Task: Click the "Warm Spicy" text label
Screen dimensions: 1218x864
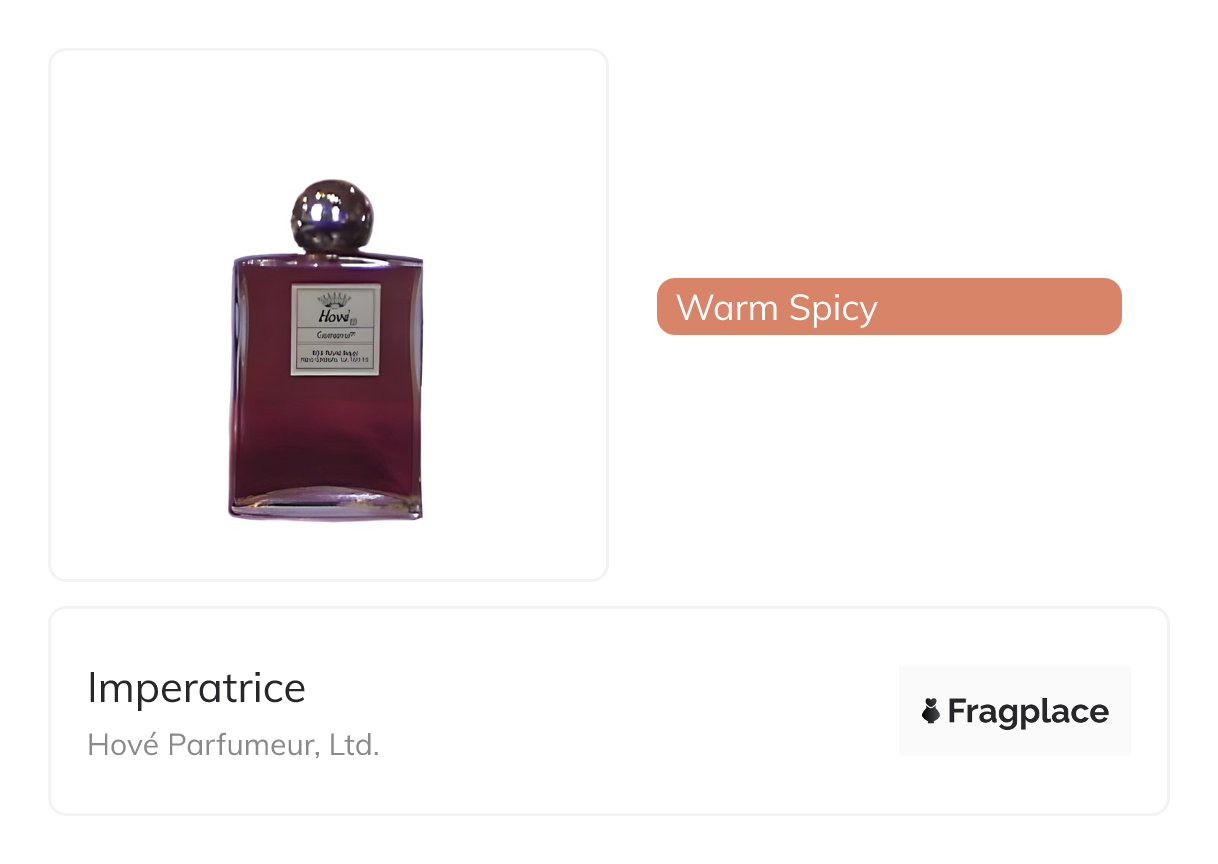Action: coord(776,307)
